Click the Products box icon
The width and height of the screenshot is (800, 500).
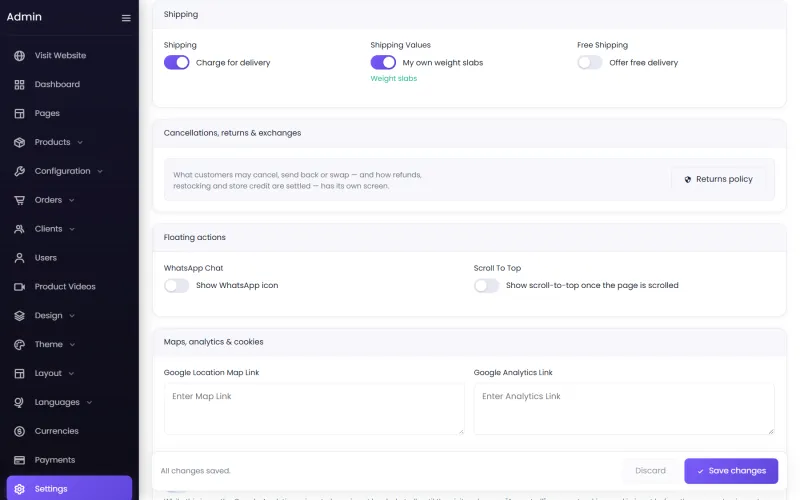coord(19,142)
